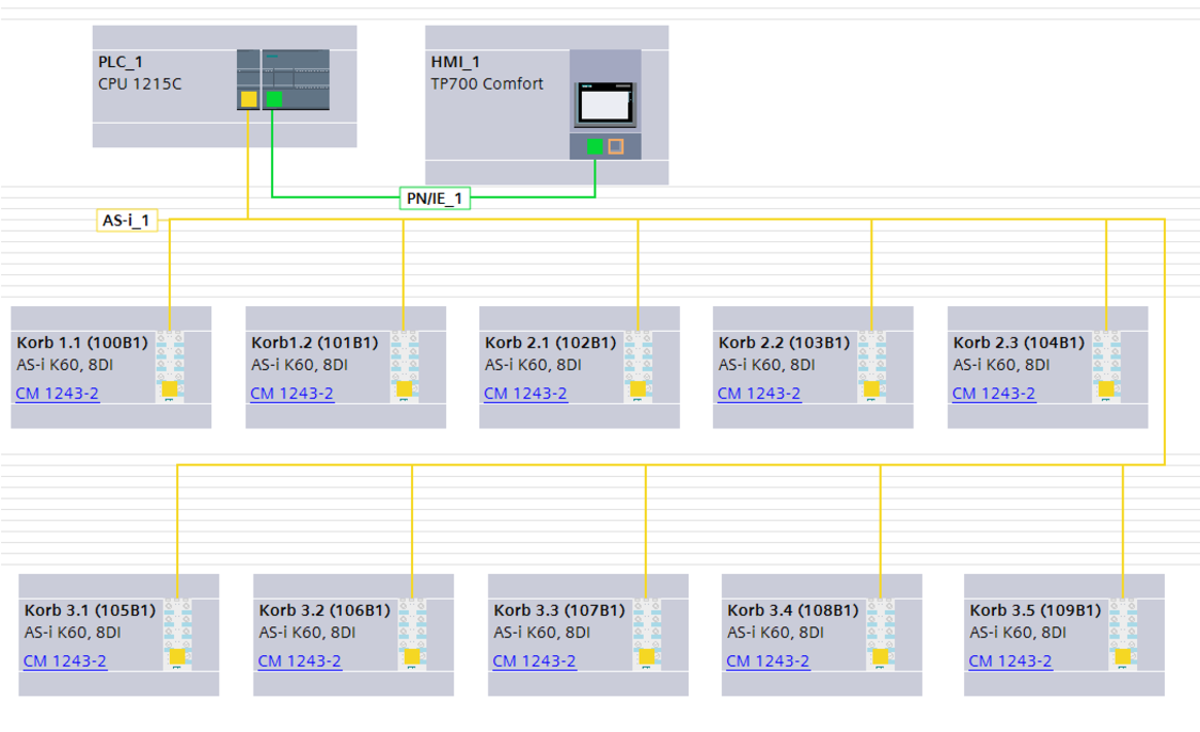Screen dimensions: 1200x732
Task: Click the yellow AS-i port on PLC_1
Action: pyautogui.click(x=248, y=98)
